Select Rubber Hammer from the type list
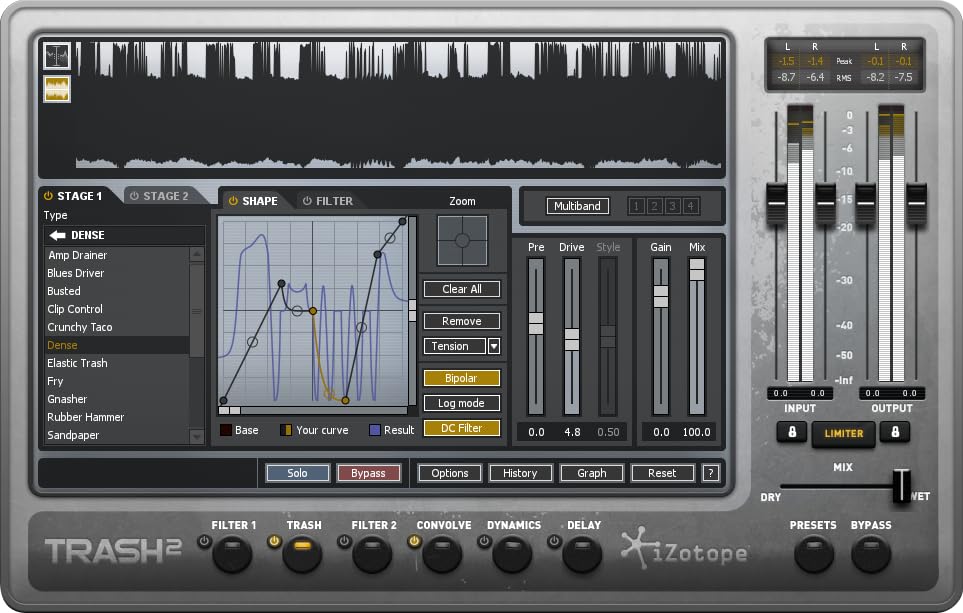963x613 pixels. click(86, 417)
